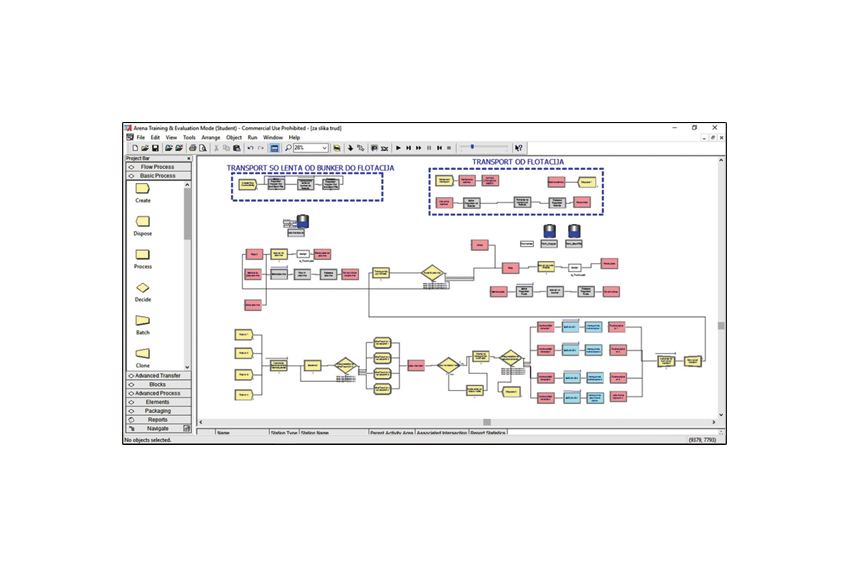This screenshot has width=850, height=567.
Task: Open the View menu
Action: click(171, 138)
